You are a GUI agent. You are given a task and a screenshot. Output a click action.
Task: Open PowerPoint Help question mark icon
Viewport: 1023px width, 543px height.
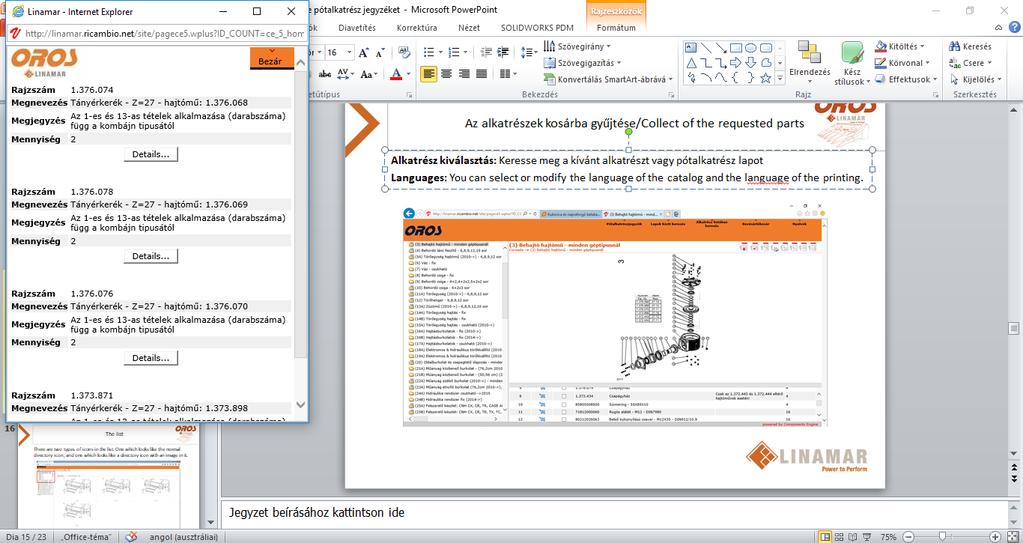coord(1014,27)
